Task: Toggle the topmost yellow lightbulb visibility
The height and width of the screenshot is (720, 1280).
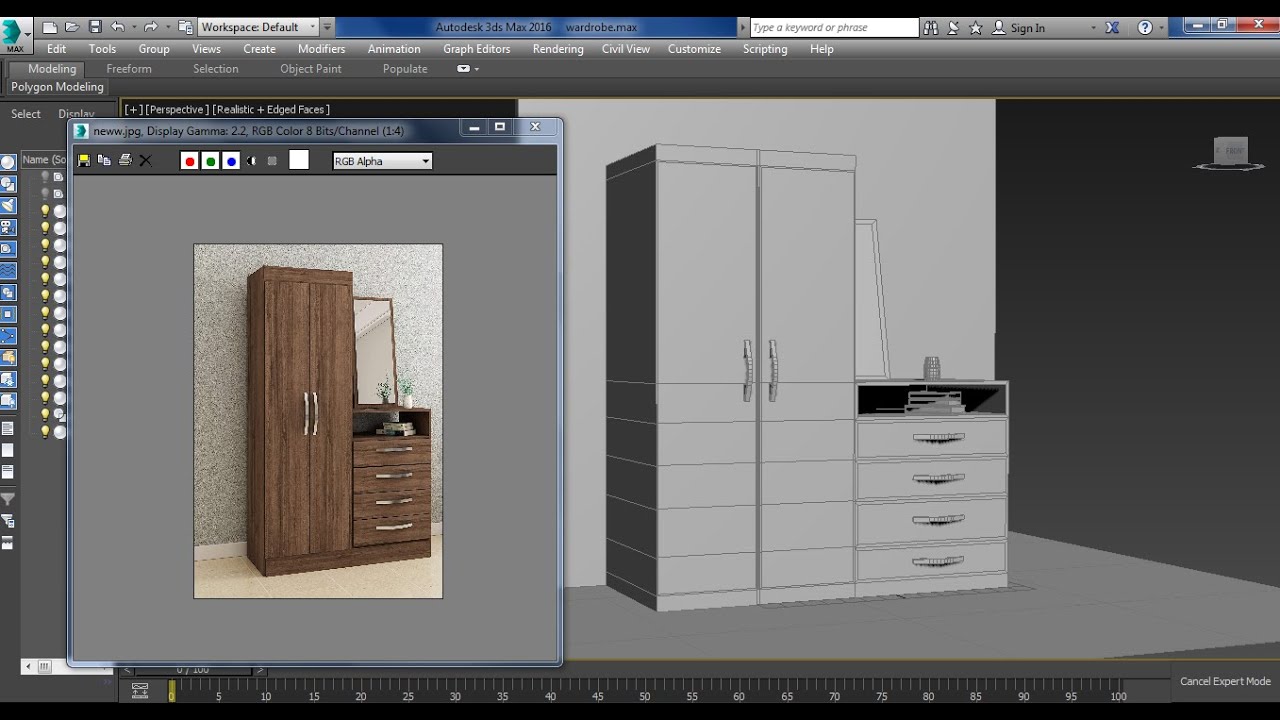Action: click(44, 211)
